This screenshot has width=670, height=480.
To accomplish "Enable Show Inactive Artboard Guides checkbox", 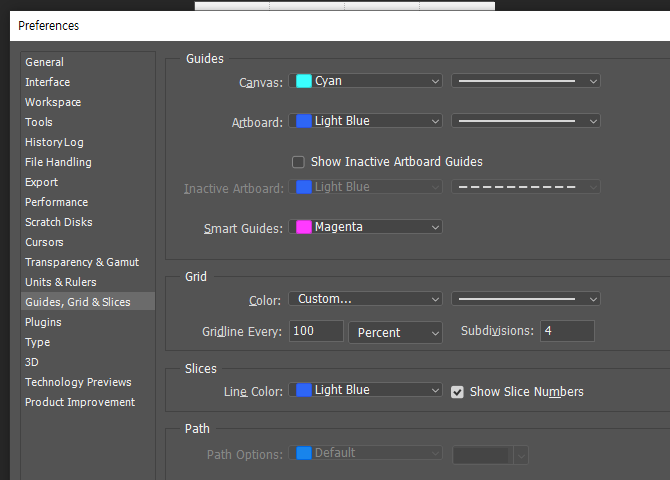I will point(298,162).
